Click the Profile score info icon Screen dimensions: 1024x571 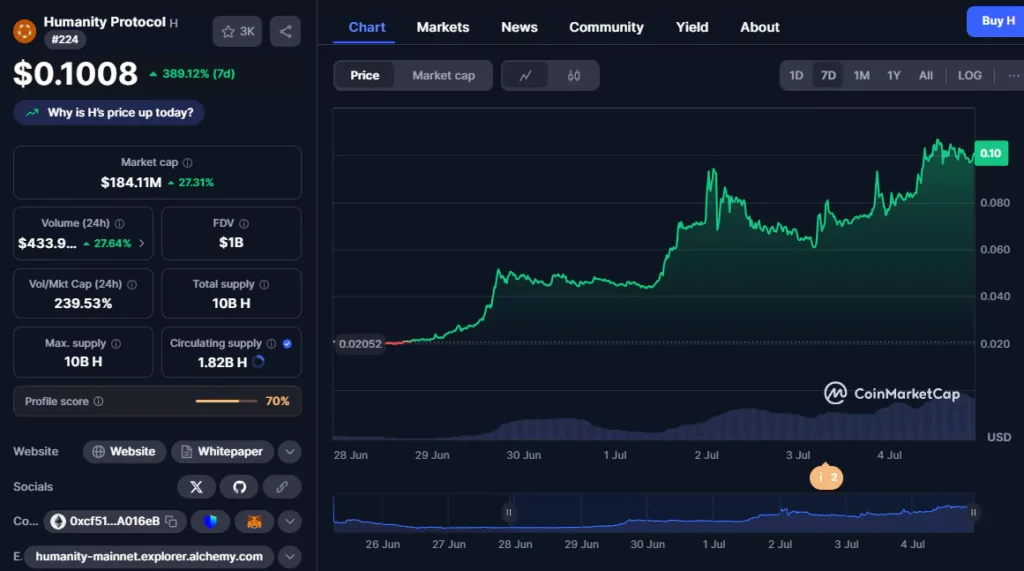pos(98,401)
